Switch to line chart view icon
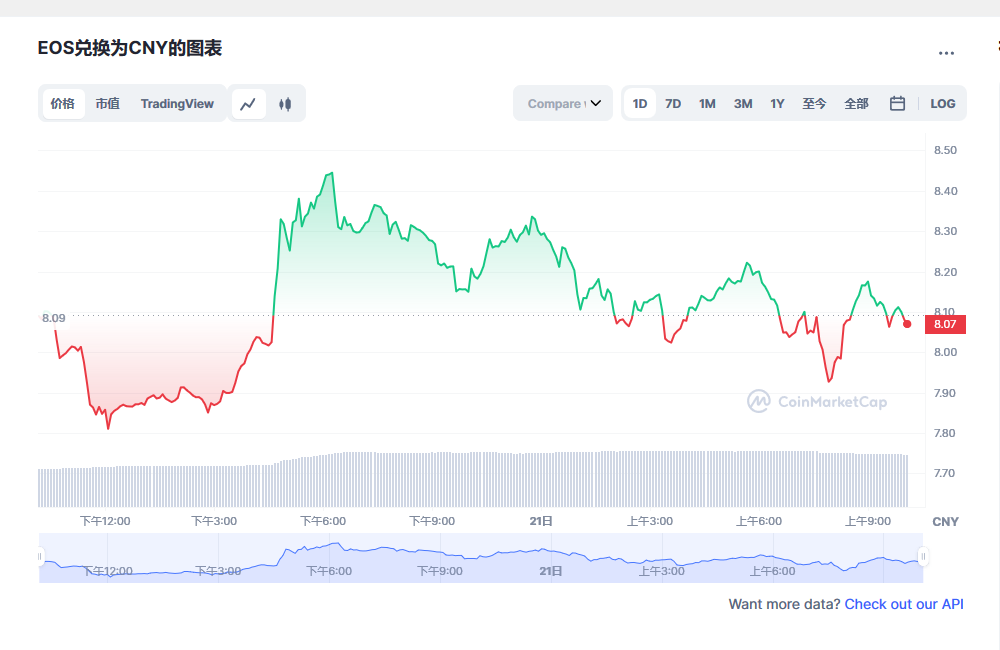Image resolution: width=1000 pixels, height=650 pixels. point(249,103)
